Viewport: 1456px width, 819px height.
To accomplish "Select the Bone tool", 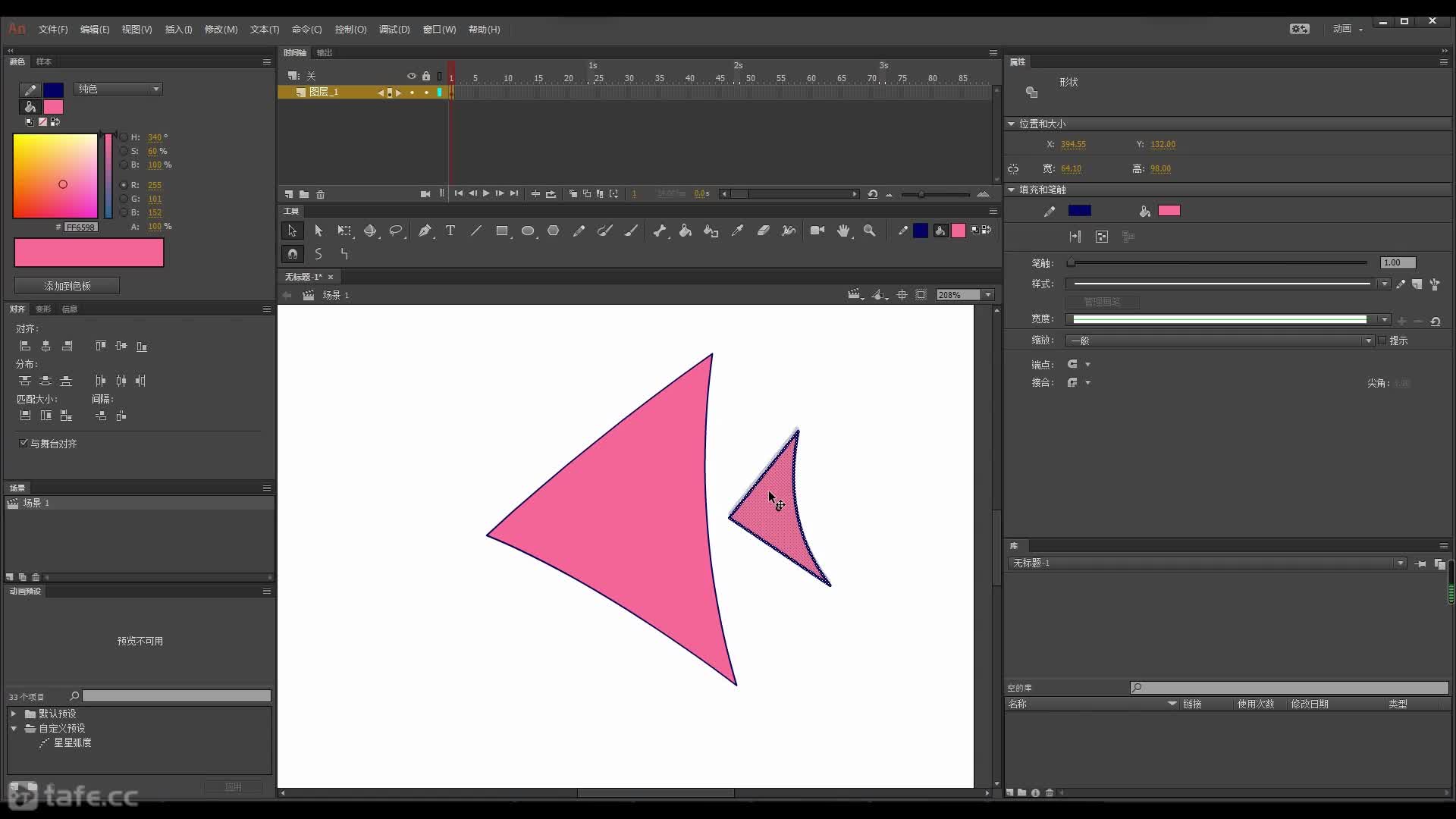I will click(x=660, y=231).
